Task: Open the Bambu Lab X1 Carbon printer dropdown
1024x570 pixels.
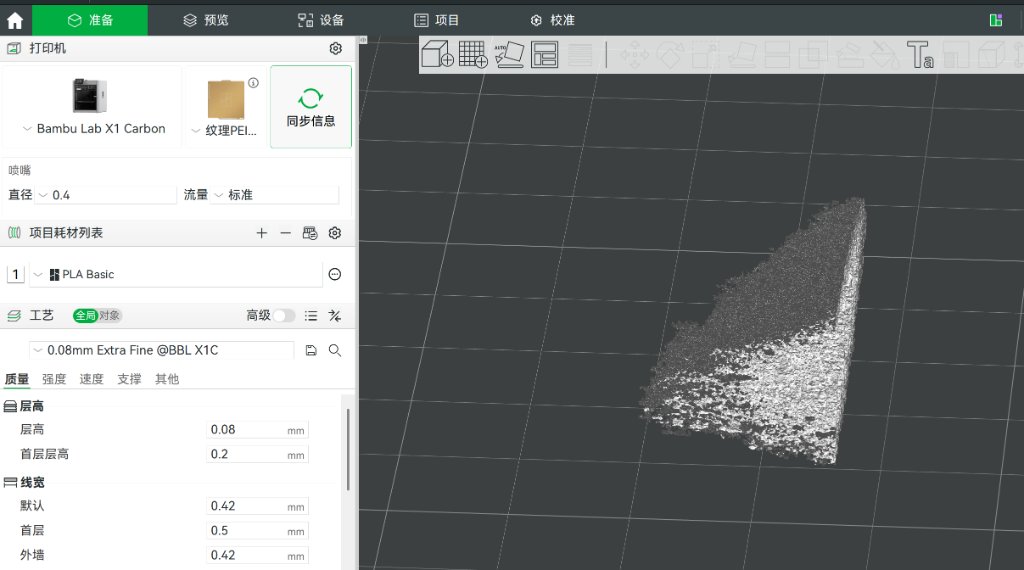Action: (95, 129)
